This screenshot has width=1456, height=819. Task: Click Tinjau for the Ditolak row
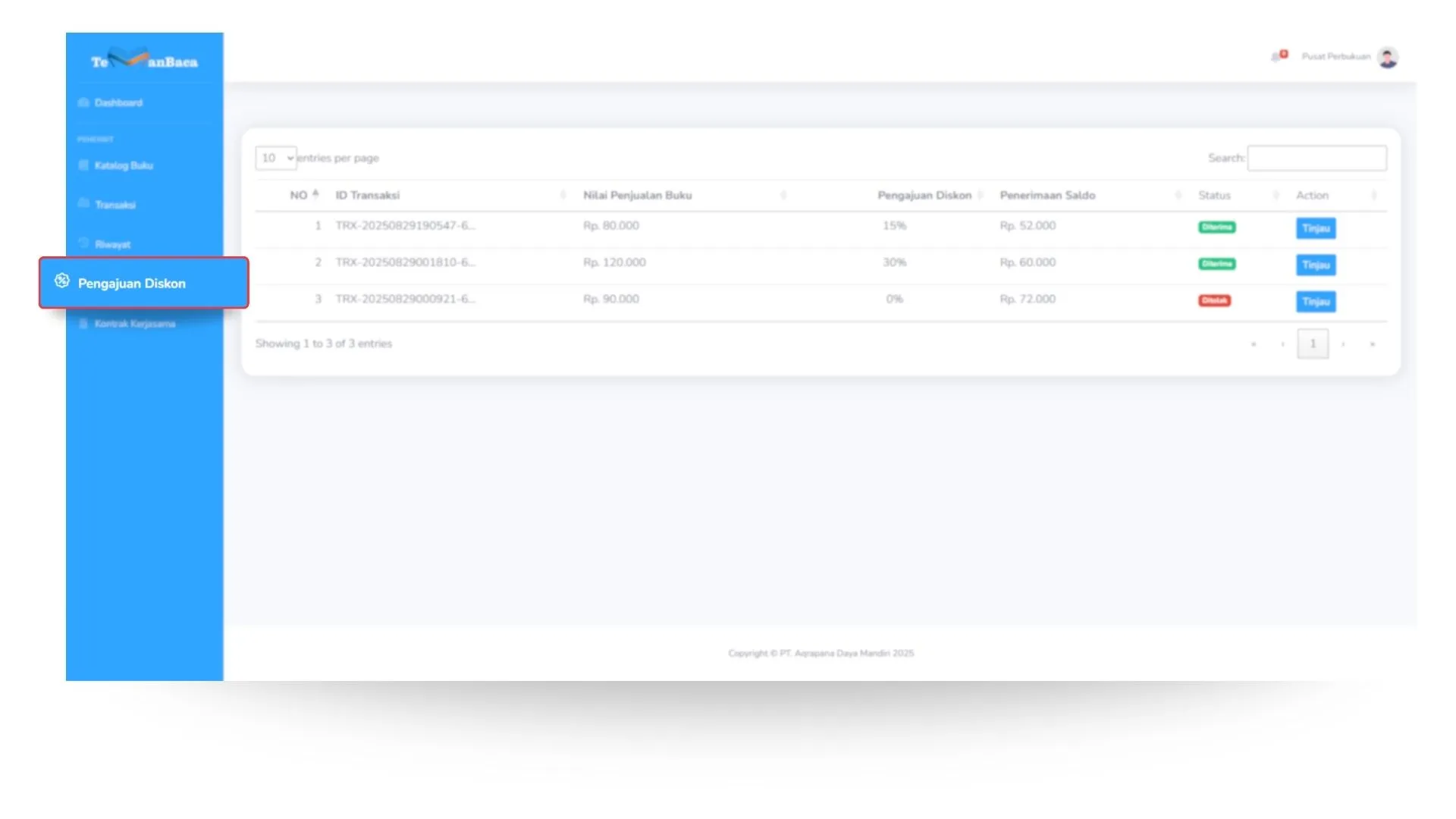pyautogui.click(x=1316, y=302)
